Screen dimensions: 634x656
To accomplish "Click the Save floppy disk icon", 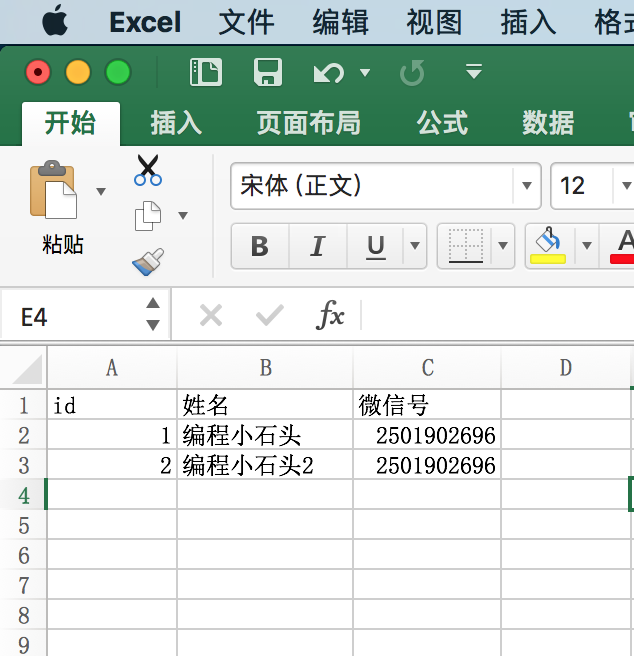I will click(268, 72).
